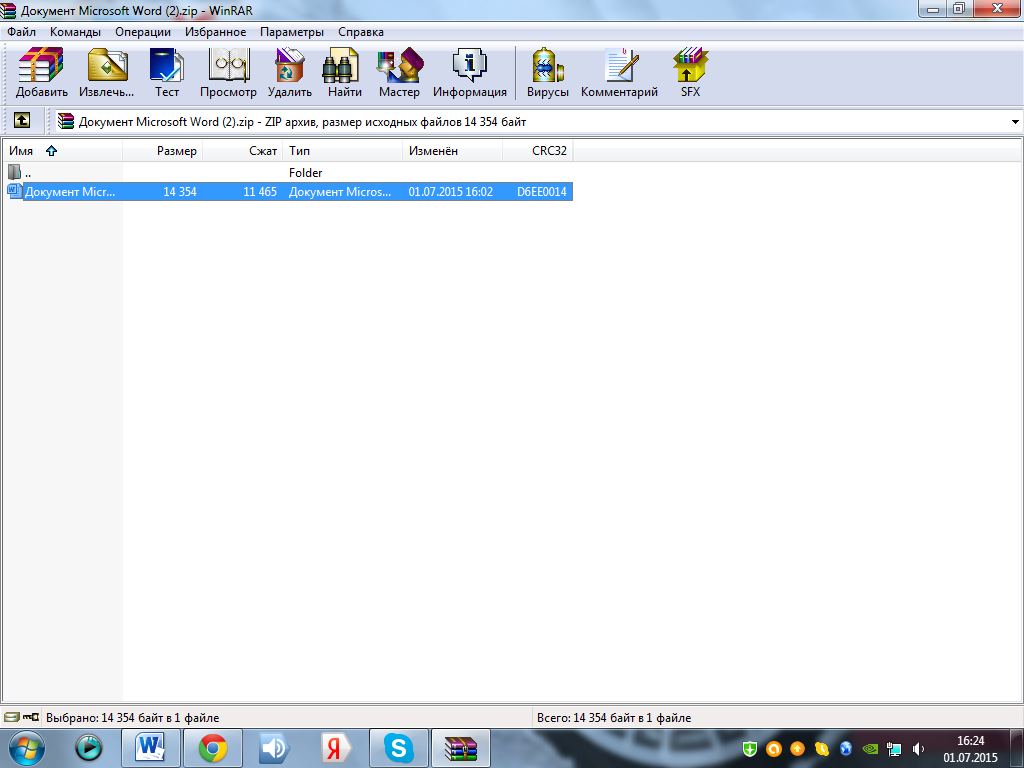Create self-extracting archive with SFX

[690, 72]
